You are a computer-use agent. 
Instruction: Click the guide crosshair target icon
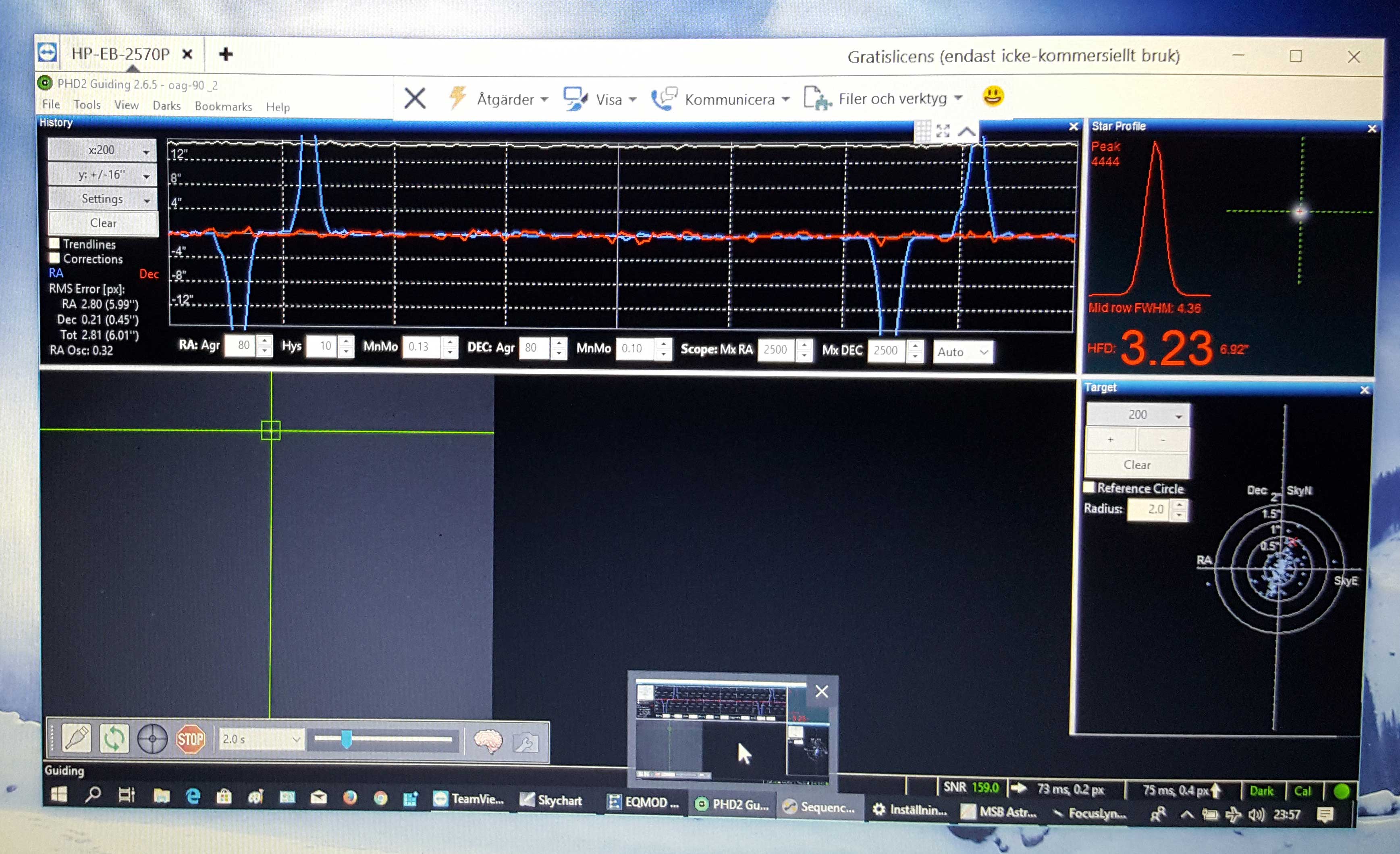point(152,739)
